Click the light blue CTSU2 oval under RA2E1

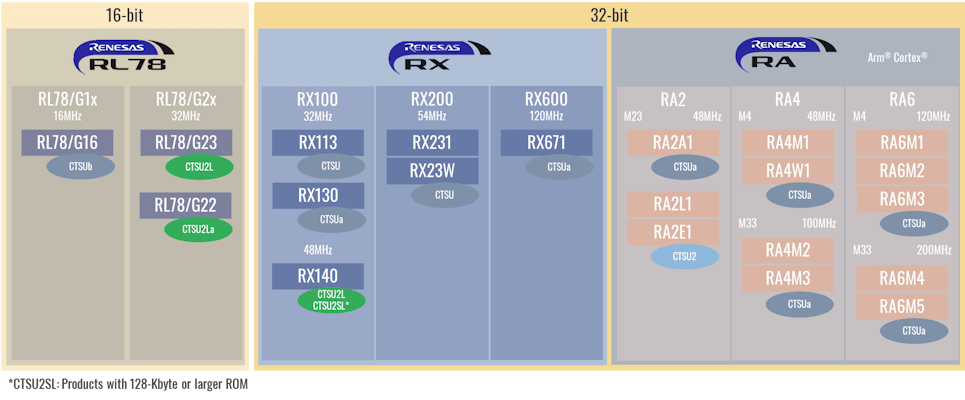685,256
